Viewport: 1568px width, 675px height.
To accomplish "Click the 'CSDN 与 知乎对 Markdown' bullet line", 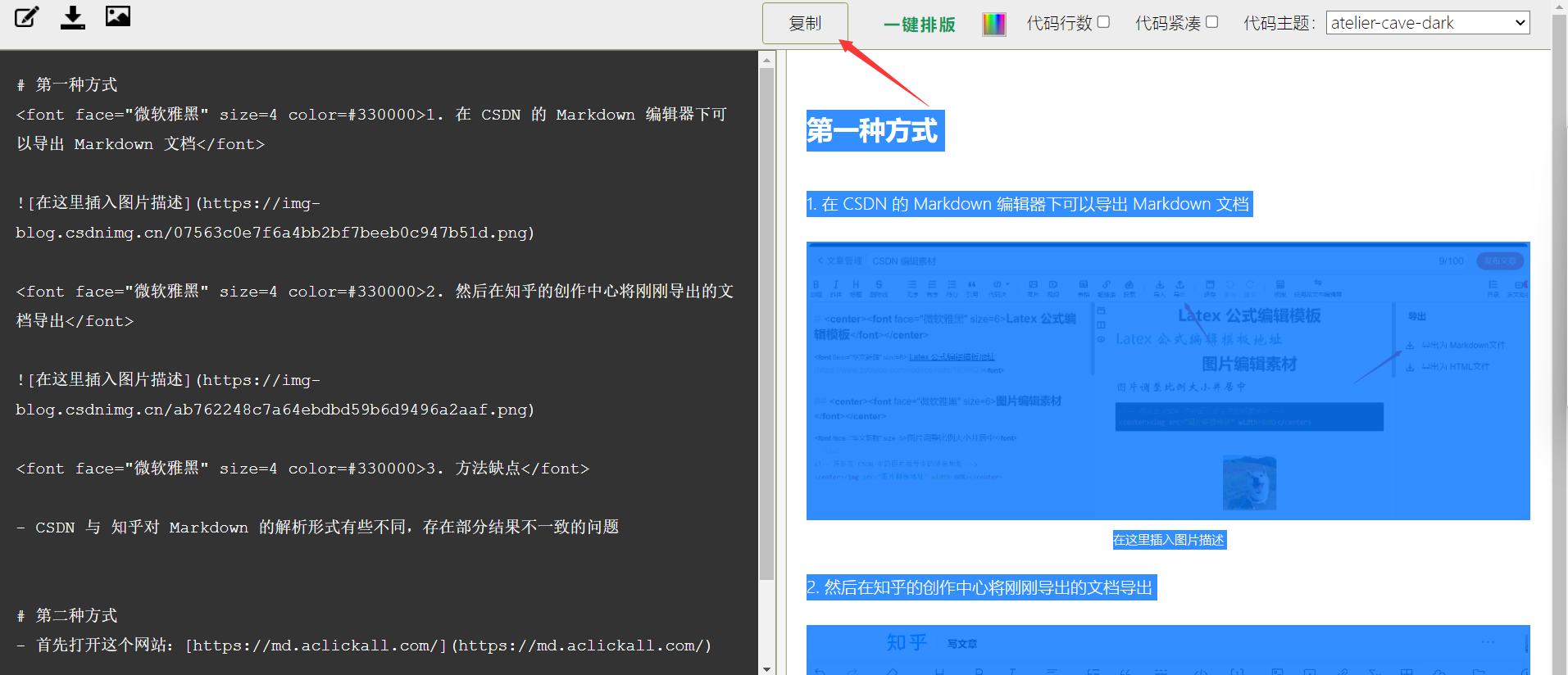I will (x=318, y=528).
